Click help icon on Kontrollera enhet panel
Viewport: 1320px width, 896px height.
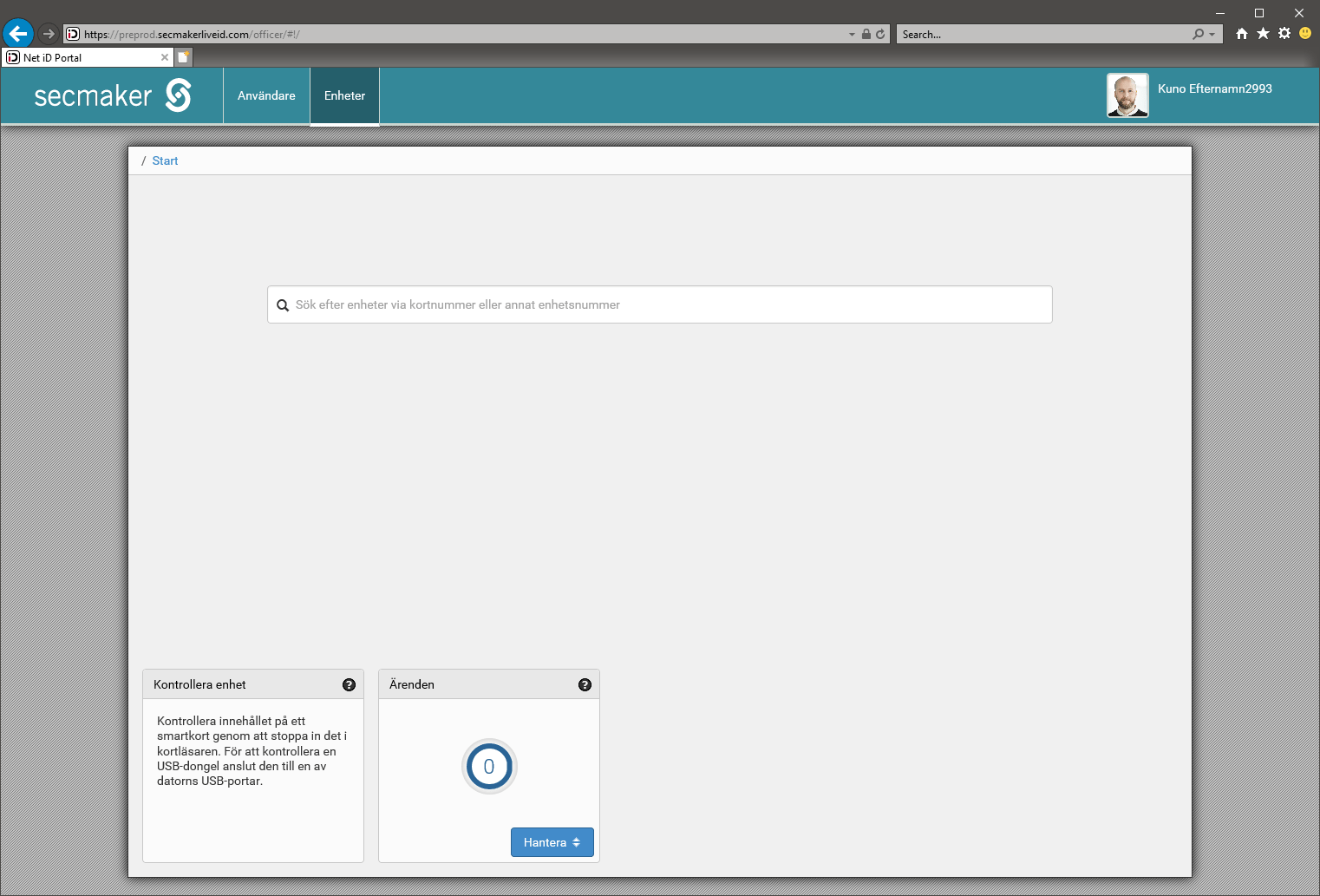tap(349, 684)
